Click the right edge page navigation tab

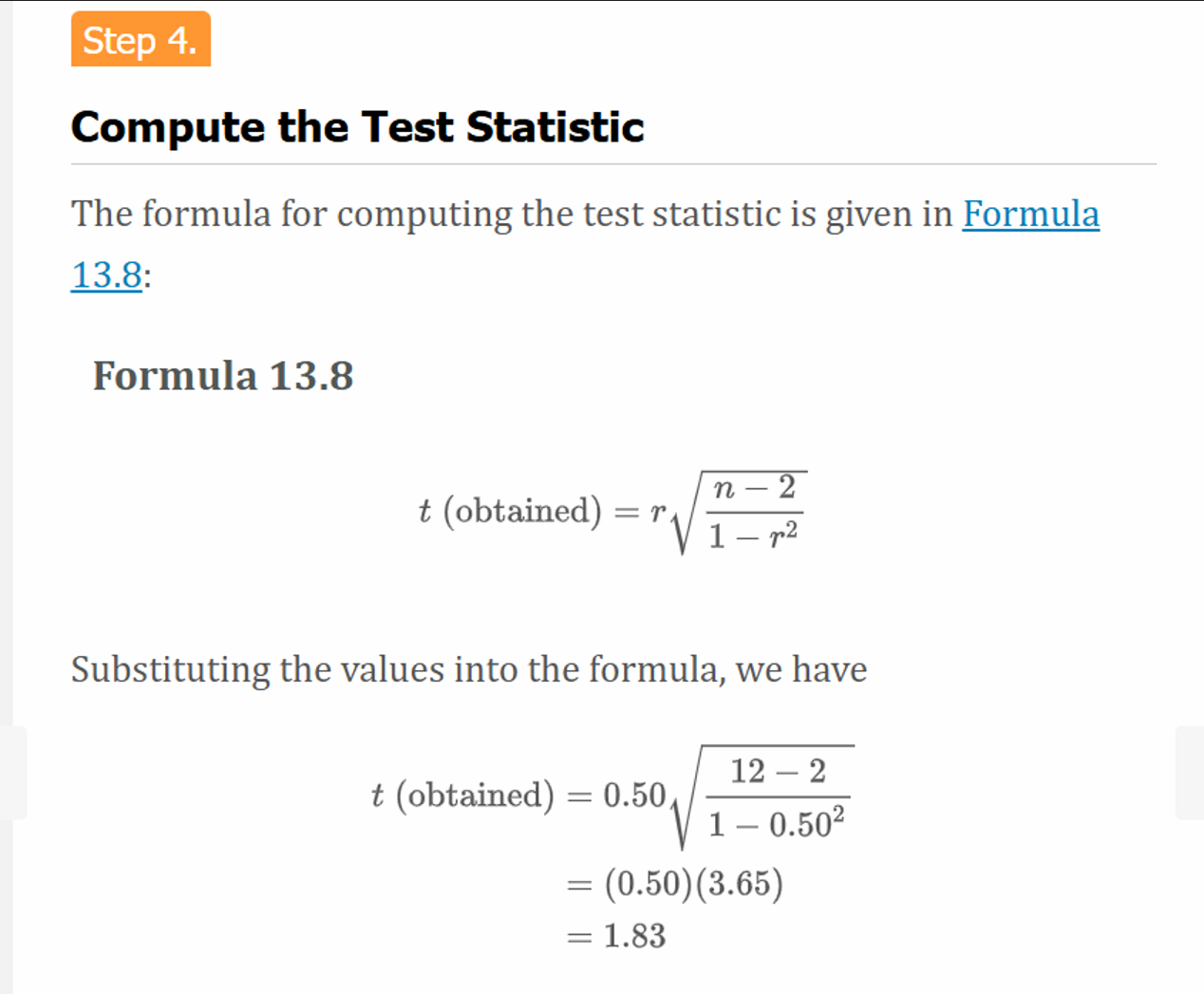click(1190, 772)
